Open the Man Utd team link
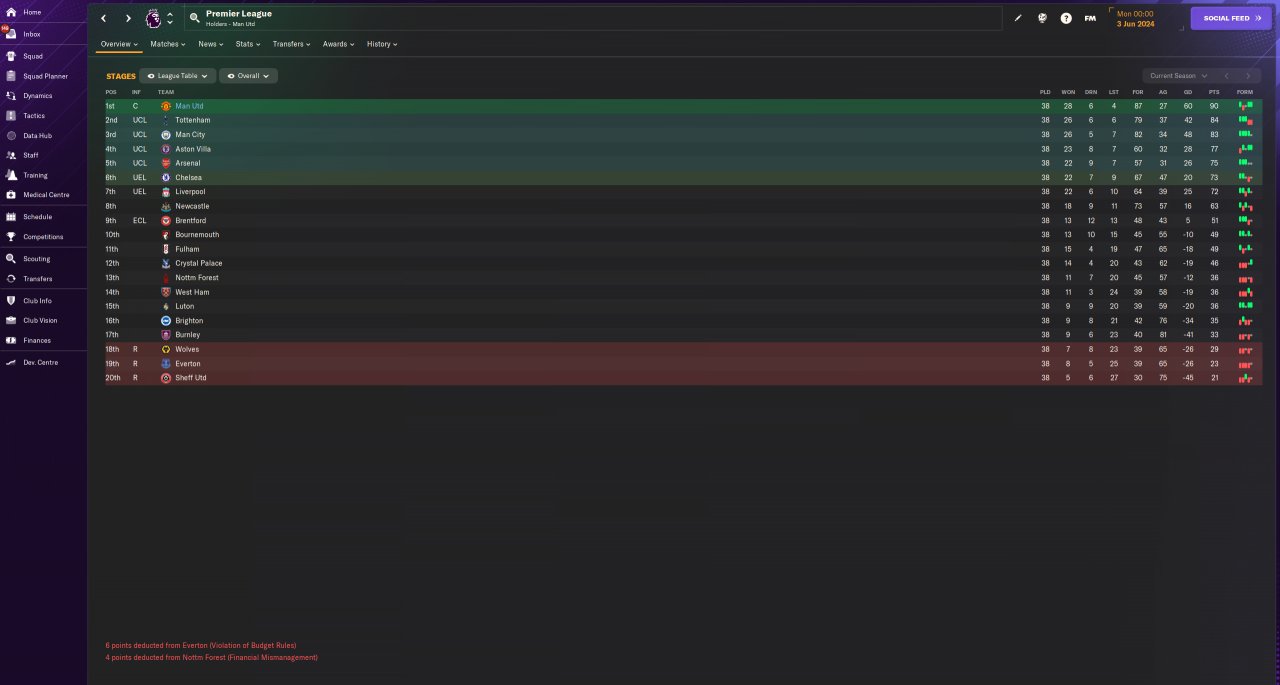1280x685 pixels. point(189,106)
